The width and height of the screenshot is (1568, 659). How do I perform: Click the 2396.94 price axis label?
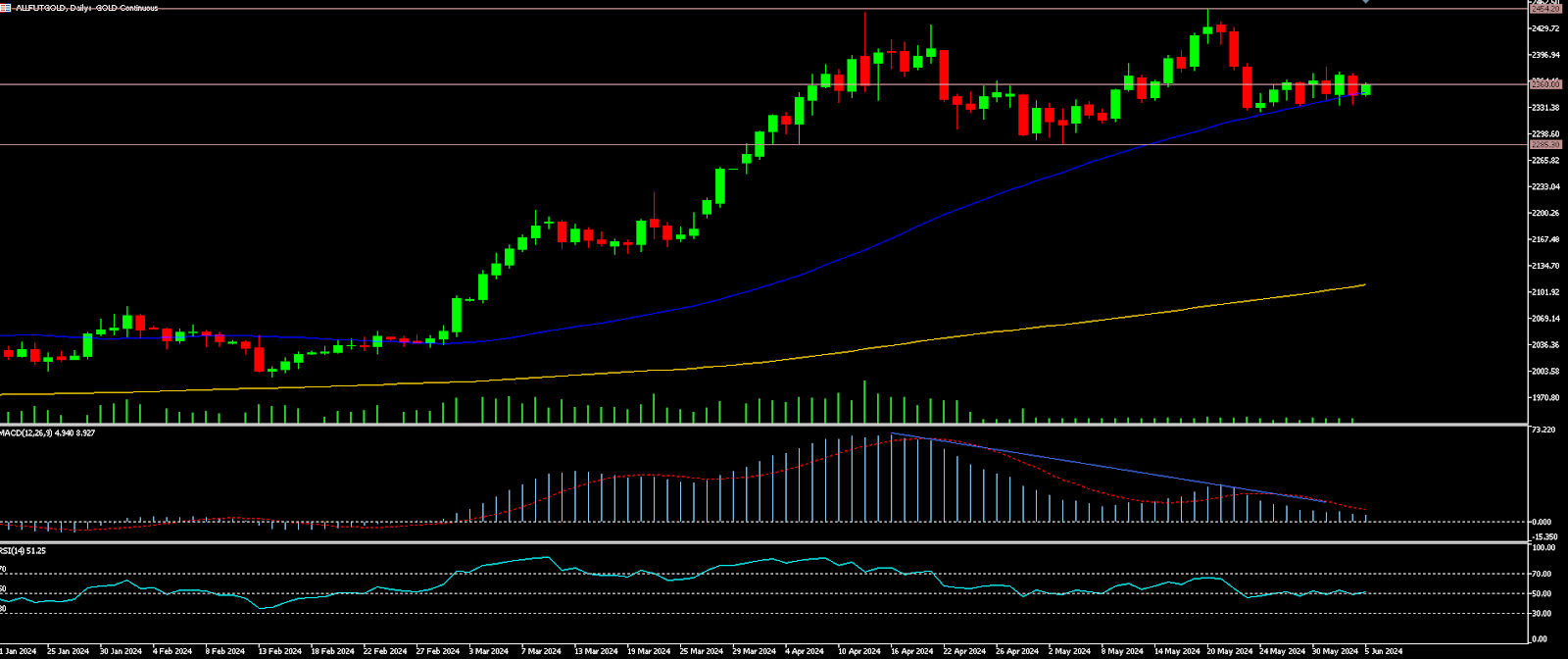point(1545,55)
